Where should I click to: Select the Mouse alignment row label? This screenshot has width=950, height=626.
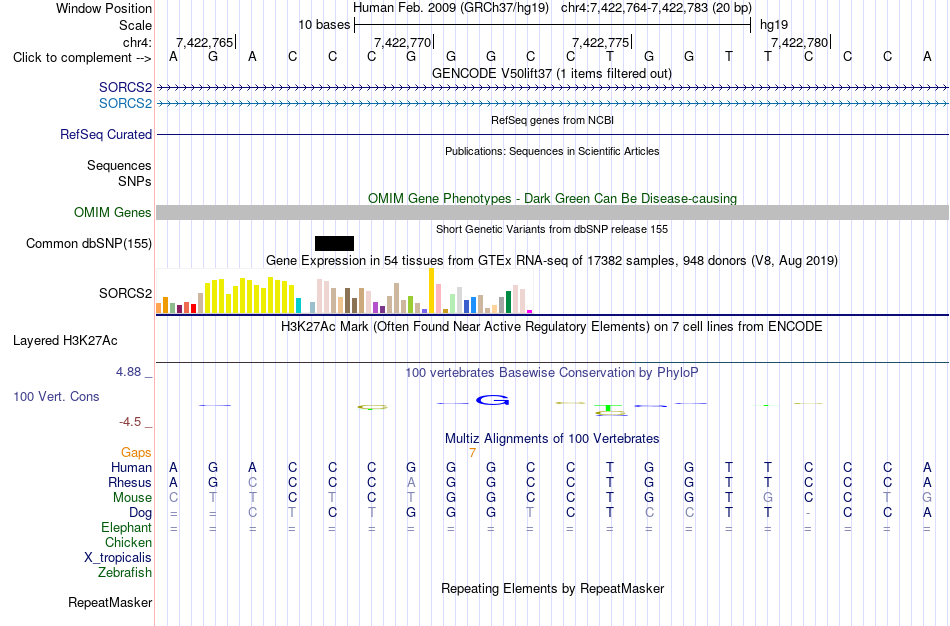tap(133, 498)
